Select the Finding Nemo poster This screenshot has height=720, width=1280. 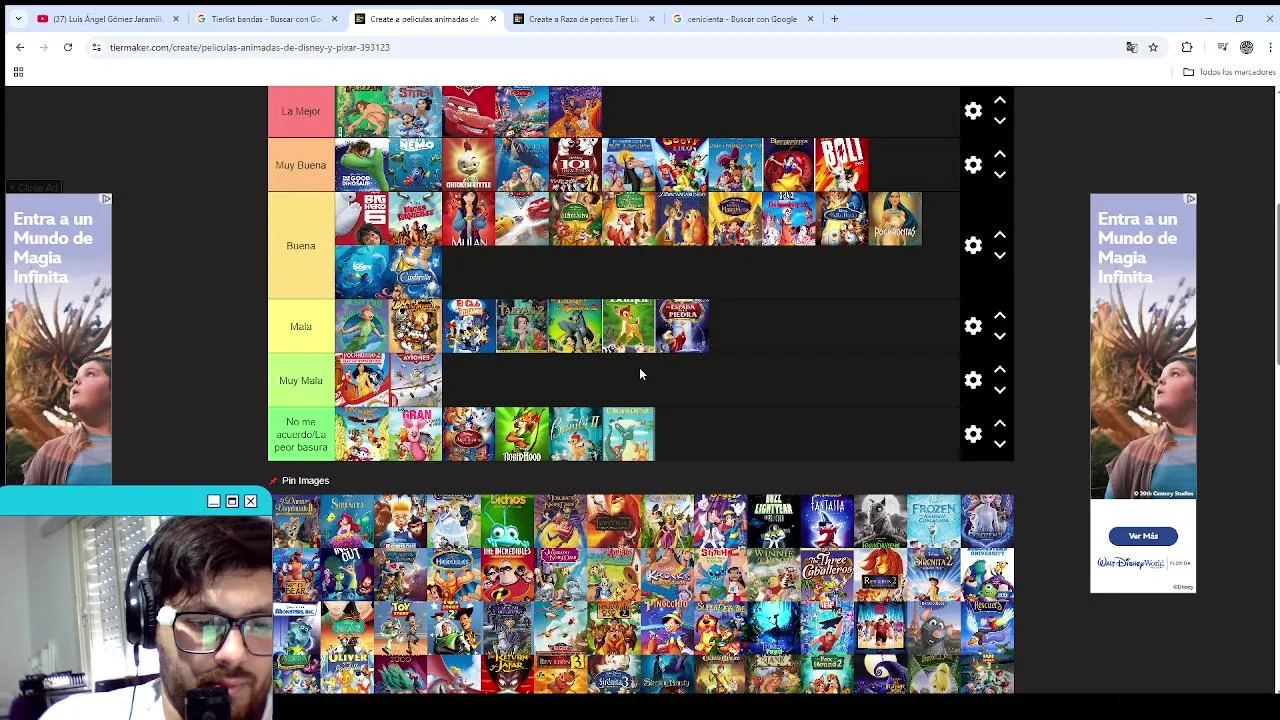coord(415,165)
